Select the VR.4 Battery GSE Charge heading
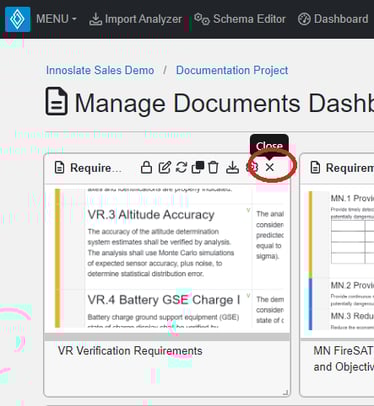374x406 pixels. tap(164, 300)
